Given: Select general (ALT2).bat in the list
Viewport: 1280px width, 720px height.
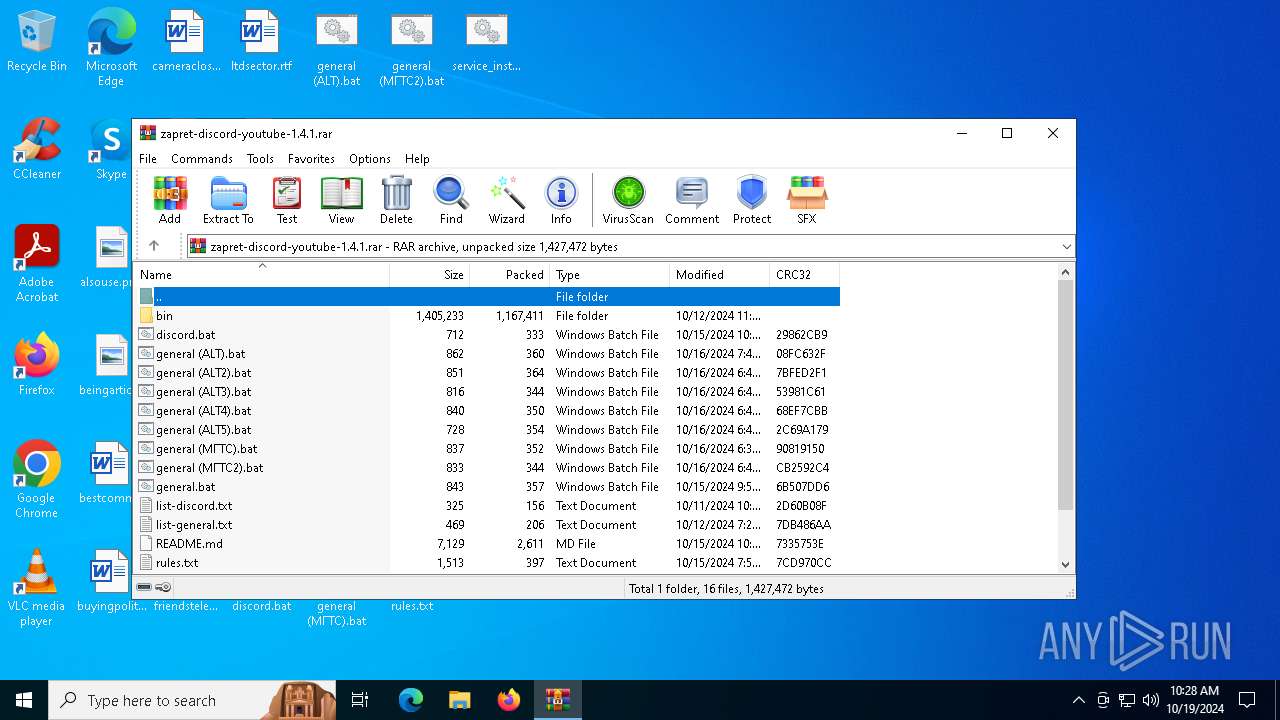Looking at the screenshot, I should pos(487,372).
